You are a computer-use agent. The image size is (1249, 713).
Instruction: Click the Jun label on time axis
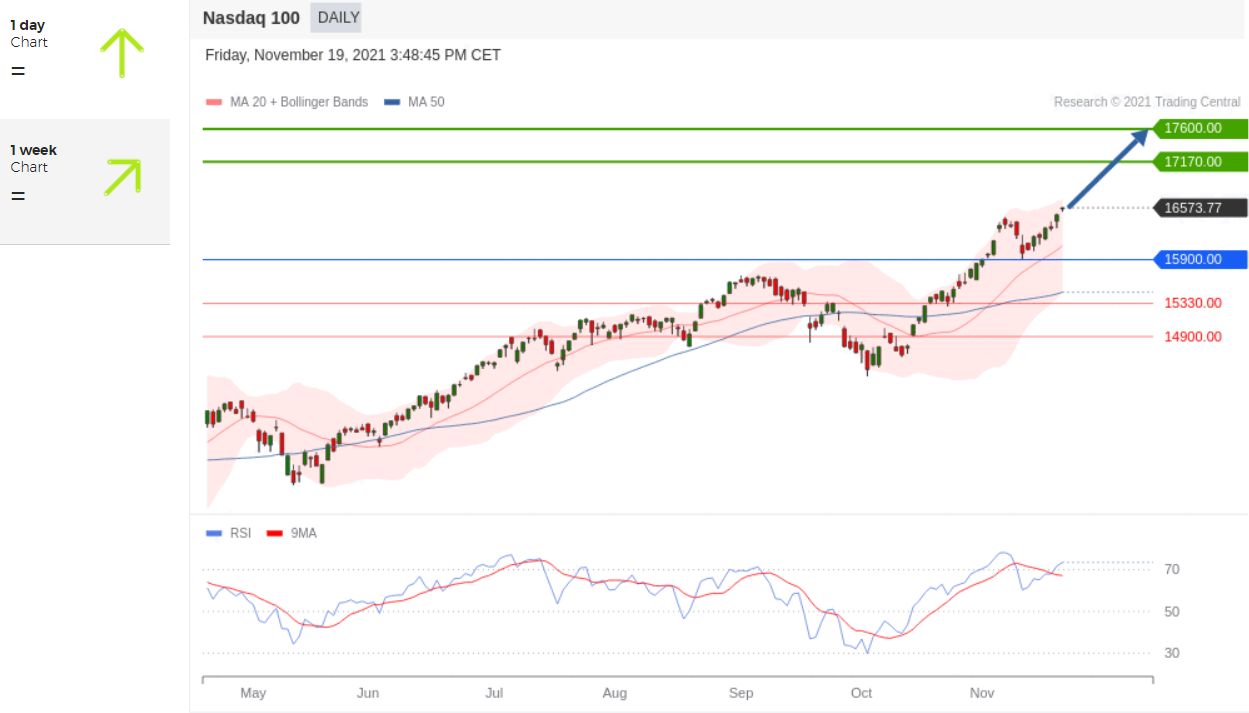(x=368, y=693)
